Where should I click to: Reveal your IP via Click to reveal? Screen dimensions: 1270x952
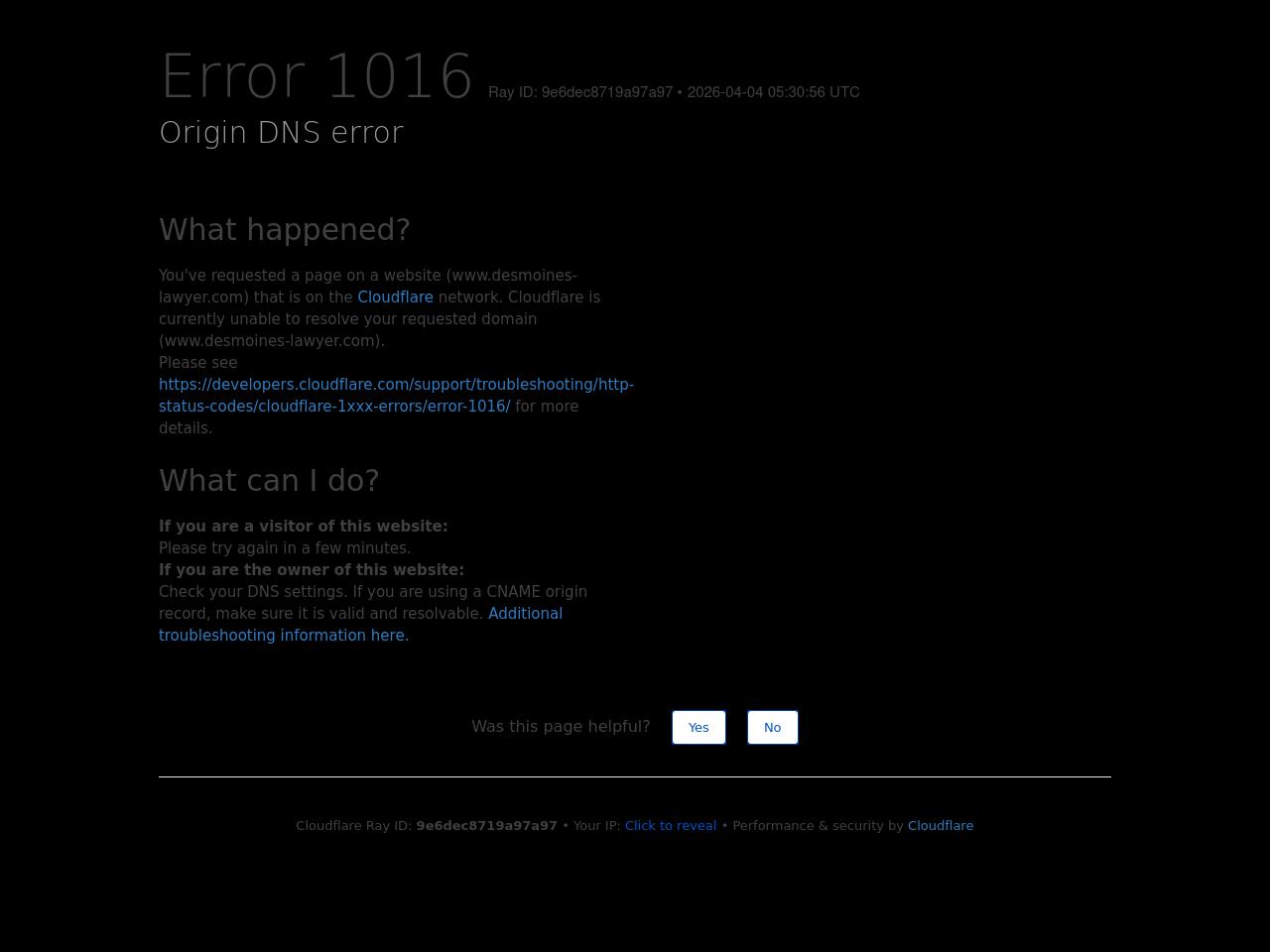pyautogui.click(x=670, y=826)
